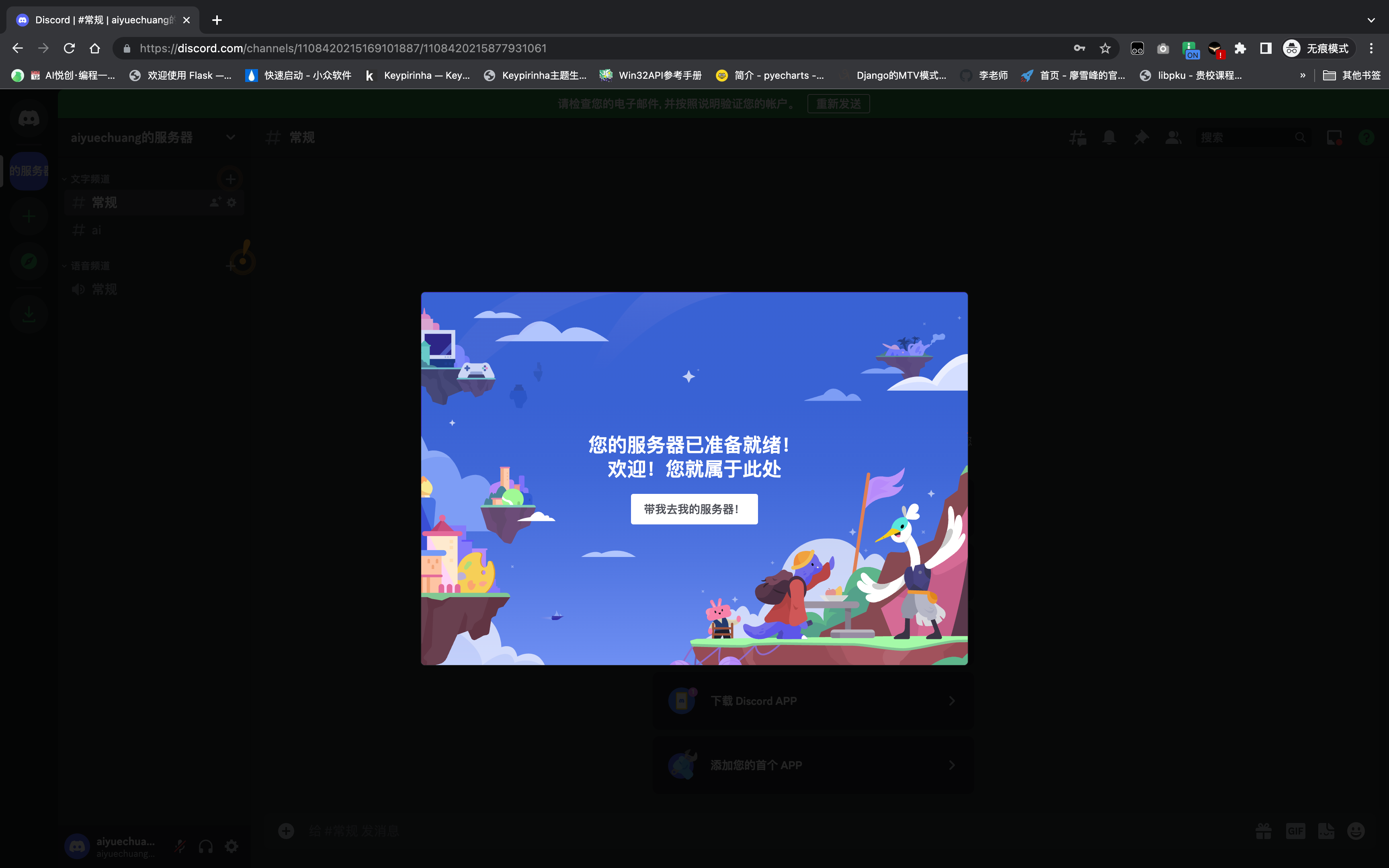Click the Discord home logo icon
1389x868 pixels.
[x=29, y=119]
